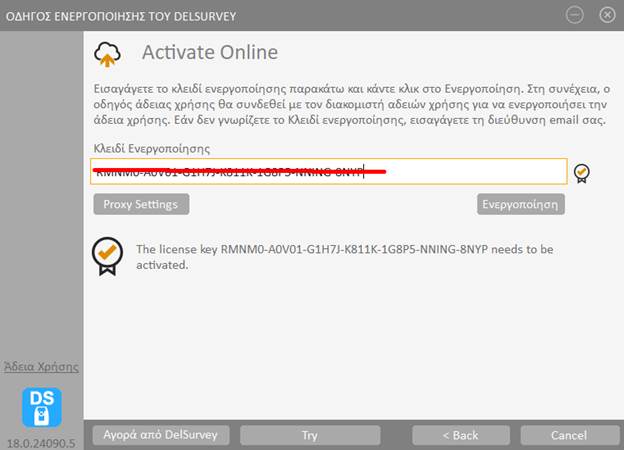Open the Άδεια Χρήσης link
Image resolution: width=624 pixels, height=450 pixels.
point(42,367)
